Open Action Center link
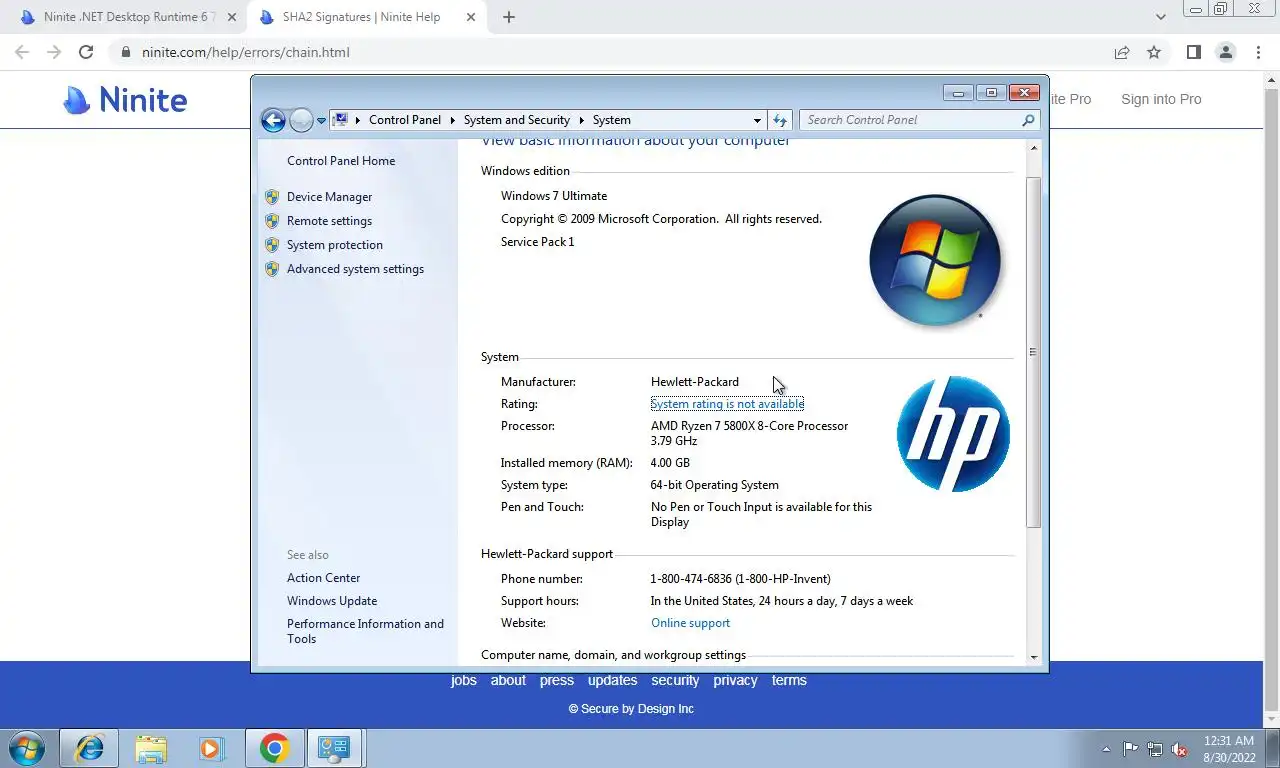 (323, 578)
